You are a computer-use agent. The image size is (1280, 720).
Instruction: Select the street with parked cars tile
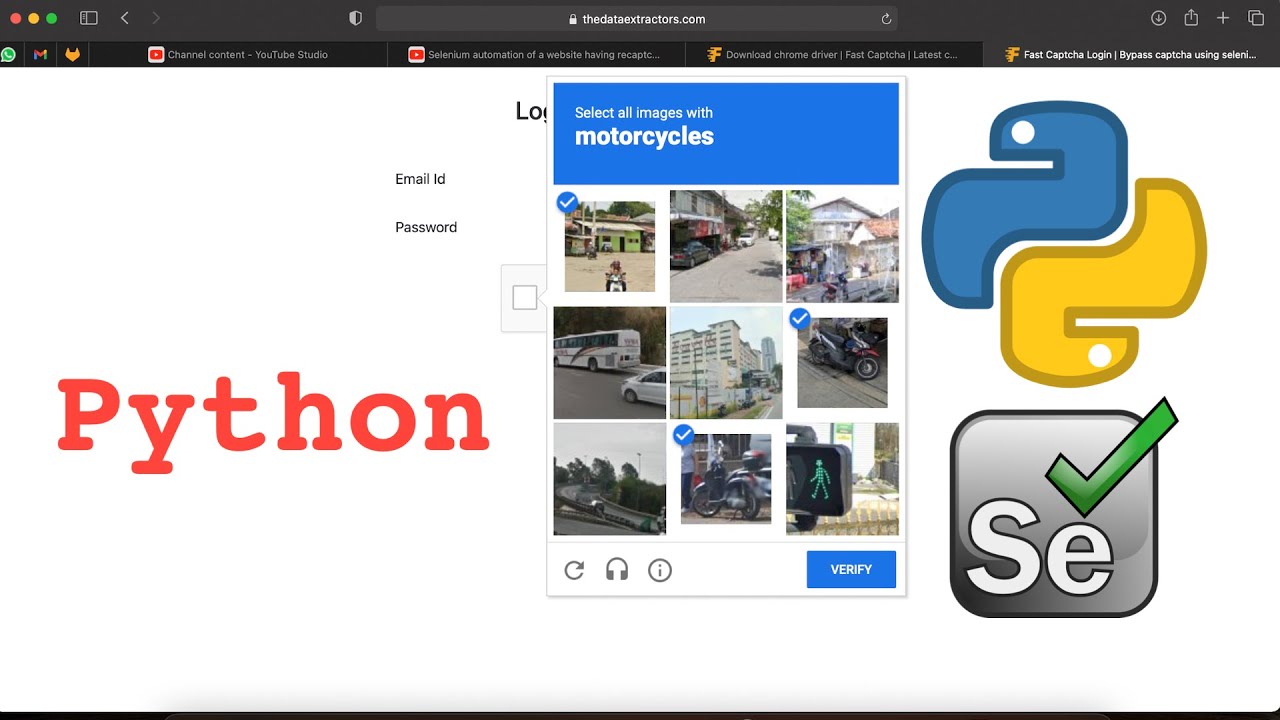tap(726, 246)
